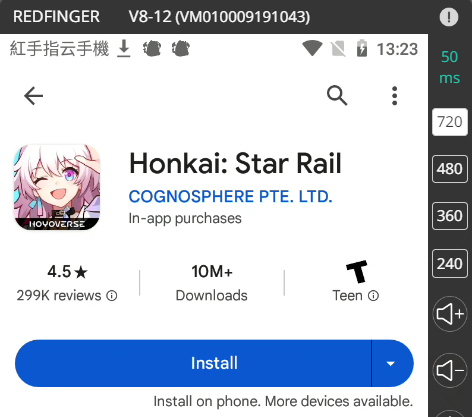This screenshot has width=472, height=417.
Task: Open COGNOSPHERE PTE. LTD. developer page
Action: pos(230,196)
